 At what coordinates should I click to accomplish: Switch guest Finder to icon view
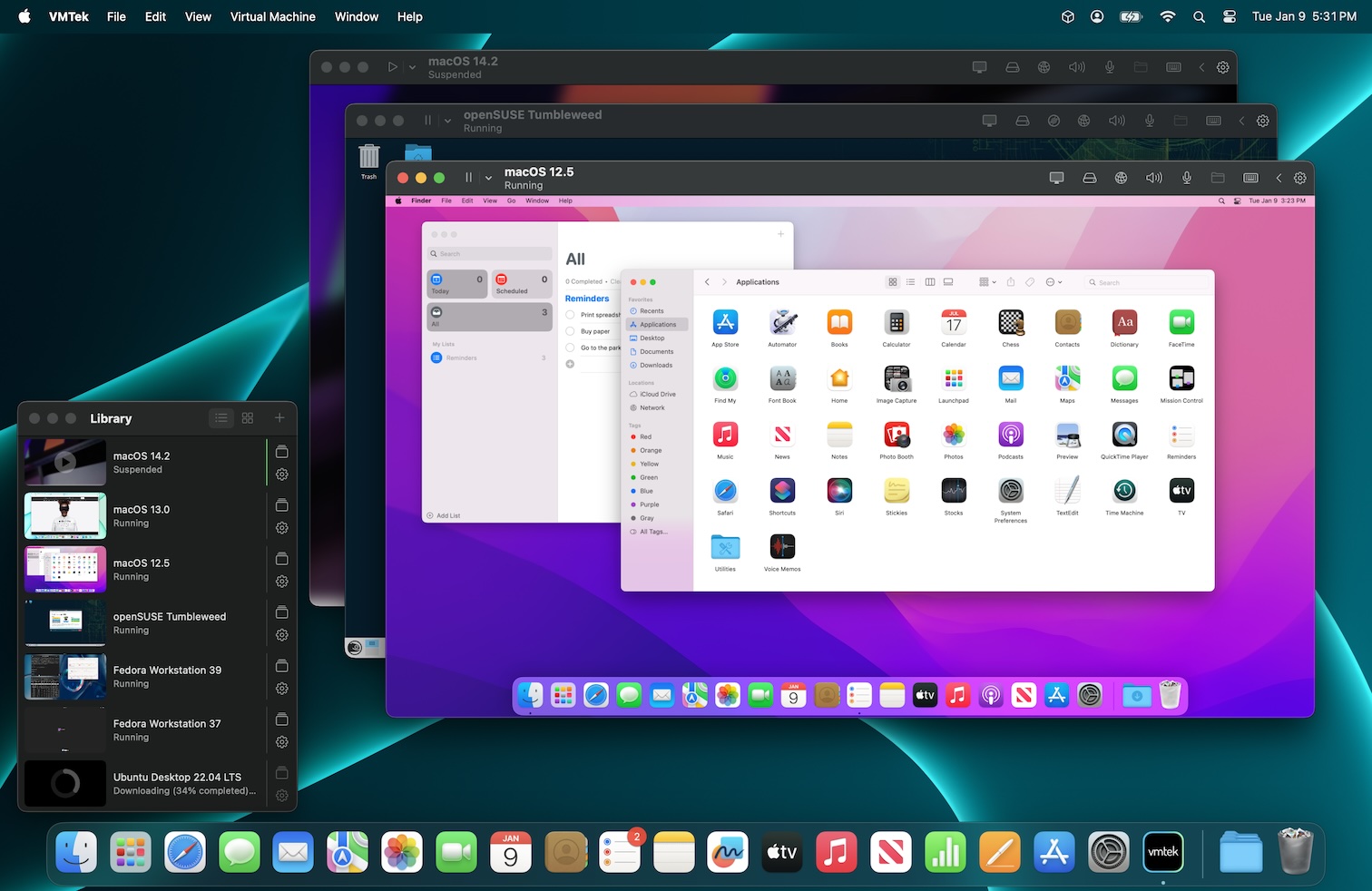coord(893,282)
